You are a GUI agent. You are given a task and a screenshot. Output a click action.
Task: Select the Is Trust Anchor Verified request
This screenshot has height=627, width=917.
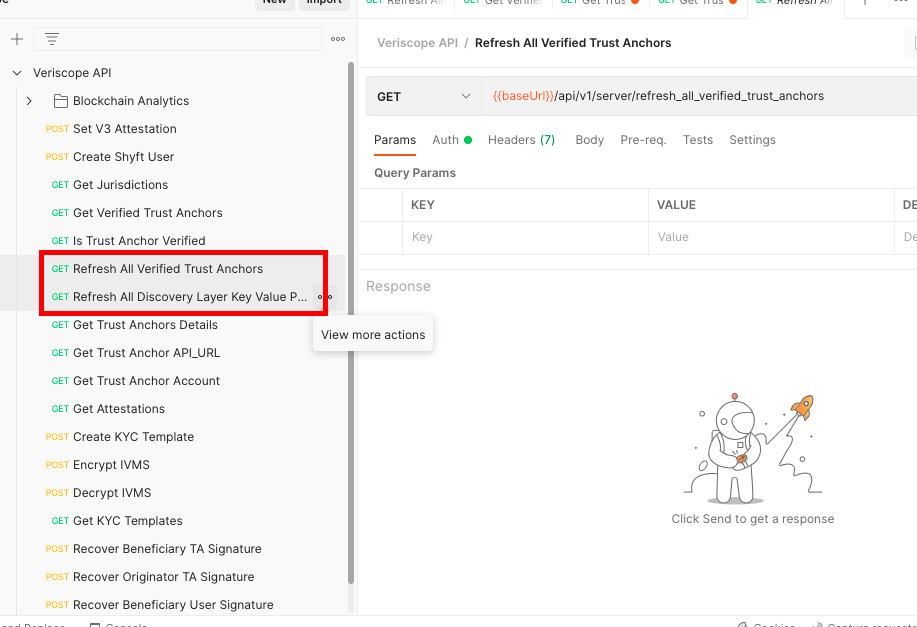click(x=139, y=242)
